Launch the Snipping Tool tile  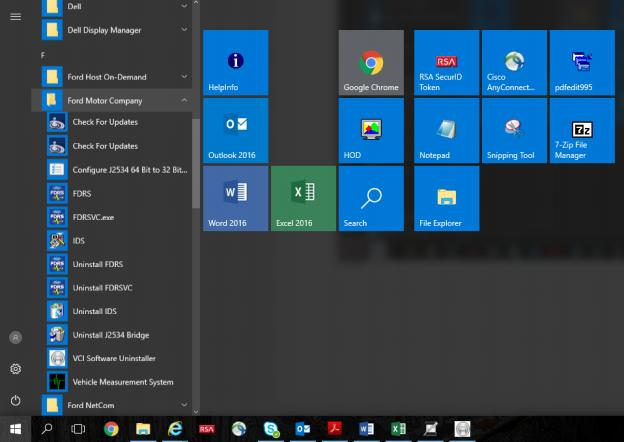tap(514, 131)
